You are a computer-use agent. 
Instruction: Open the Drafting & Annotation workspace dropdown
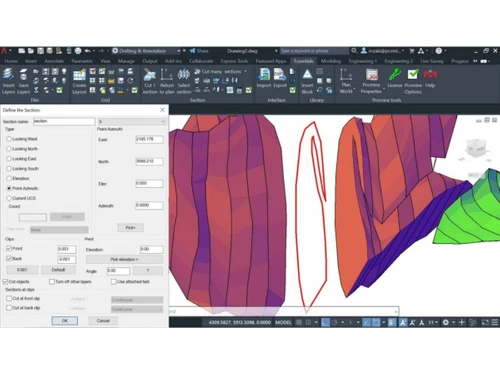[x=146, y=51]
